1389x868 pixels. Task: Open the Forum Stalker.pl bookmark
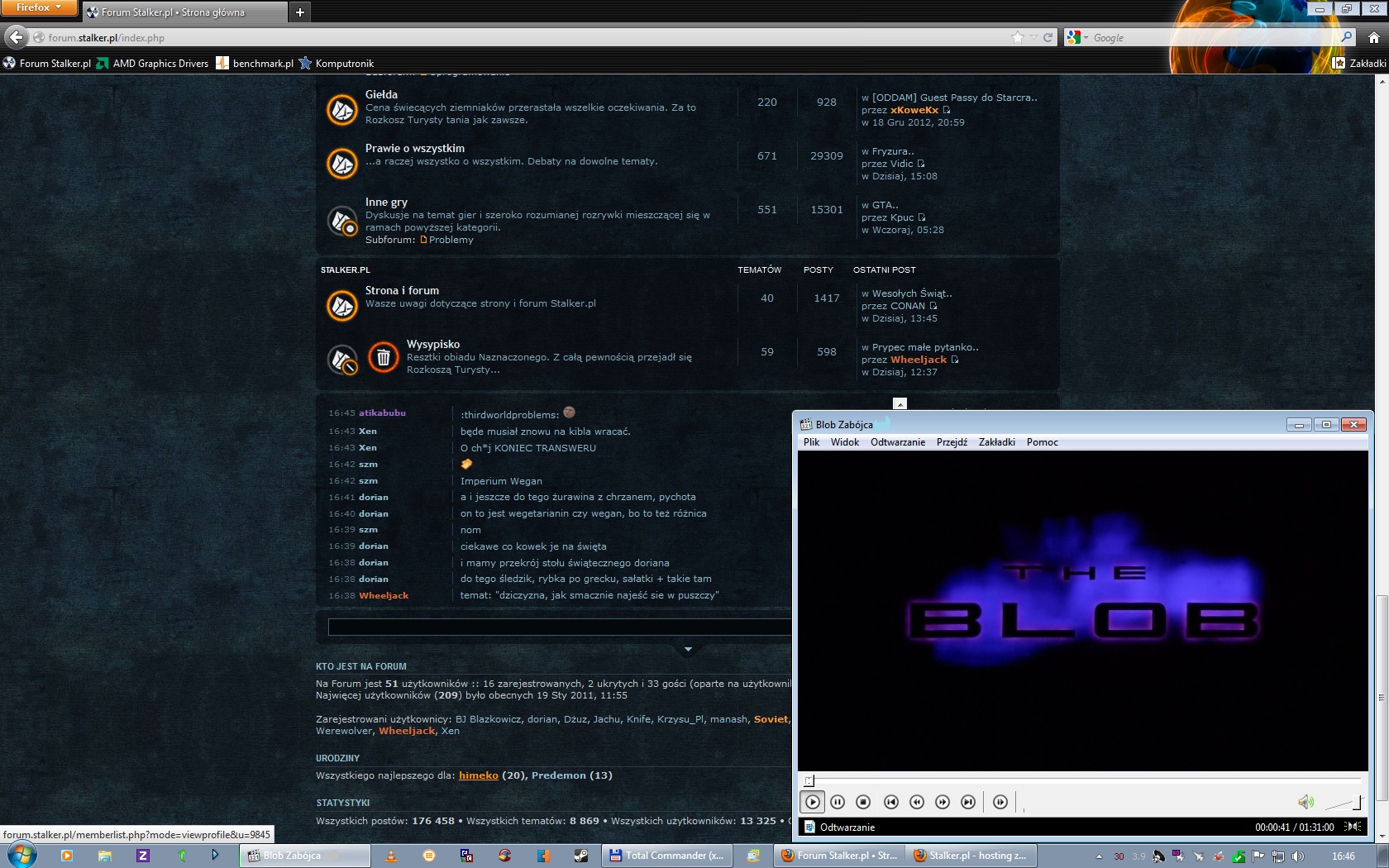pyautogui.click(x=47, y=64)
